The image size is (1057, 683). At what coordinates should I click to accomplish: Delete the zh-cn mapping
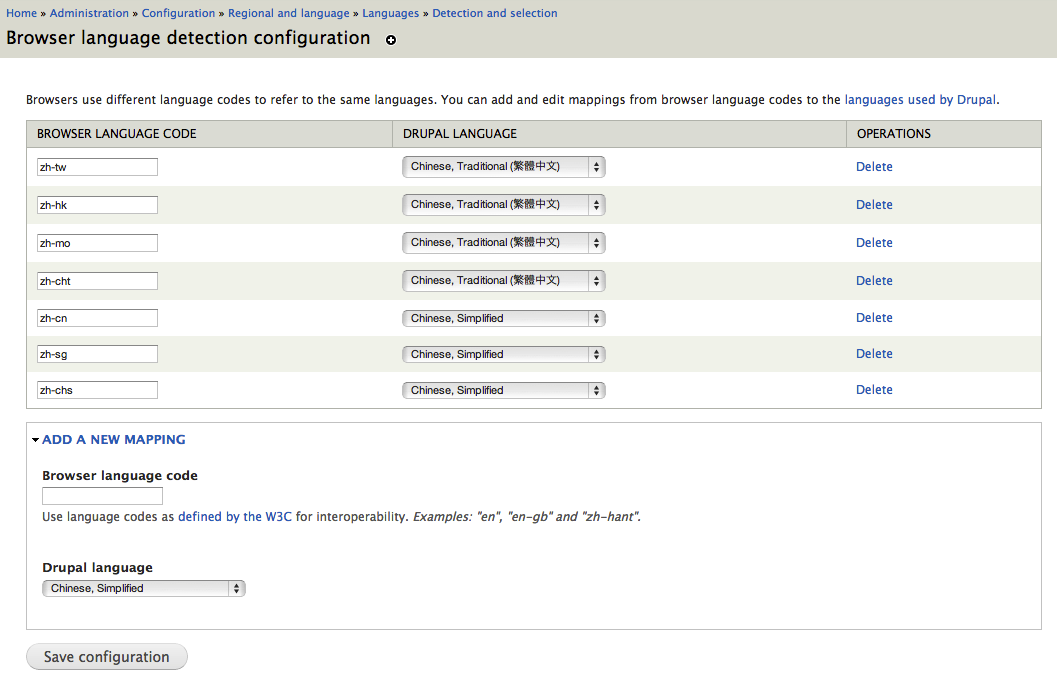874,318
